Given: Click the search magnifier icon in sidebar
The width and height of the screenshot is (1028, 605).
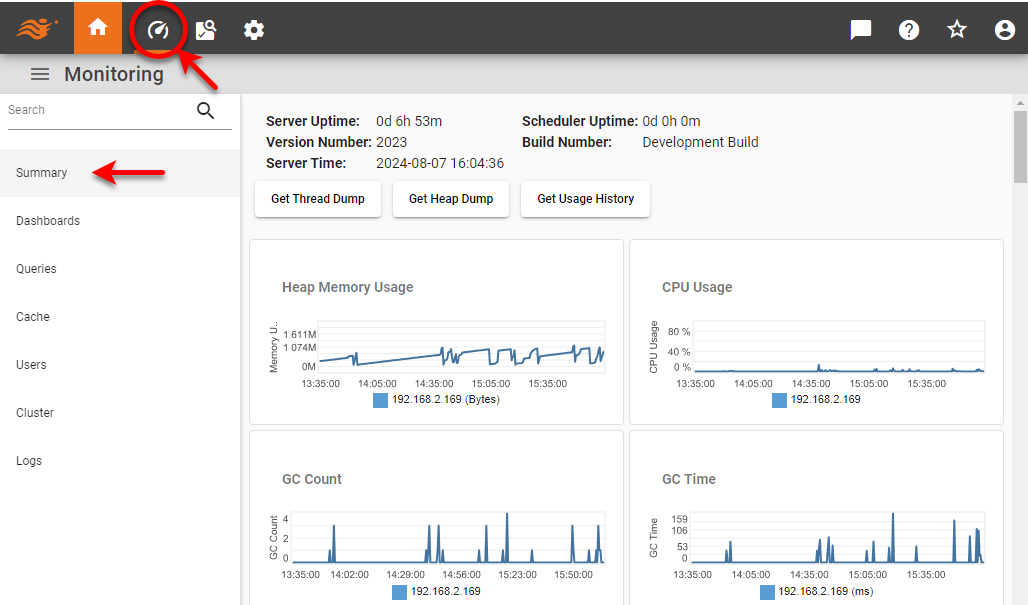Looking at the screenshot, I should click(205, 110).
